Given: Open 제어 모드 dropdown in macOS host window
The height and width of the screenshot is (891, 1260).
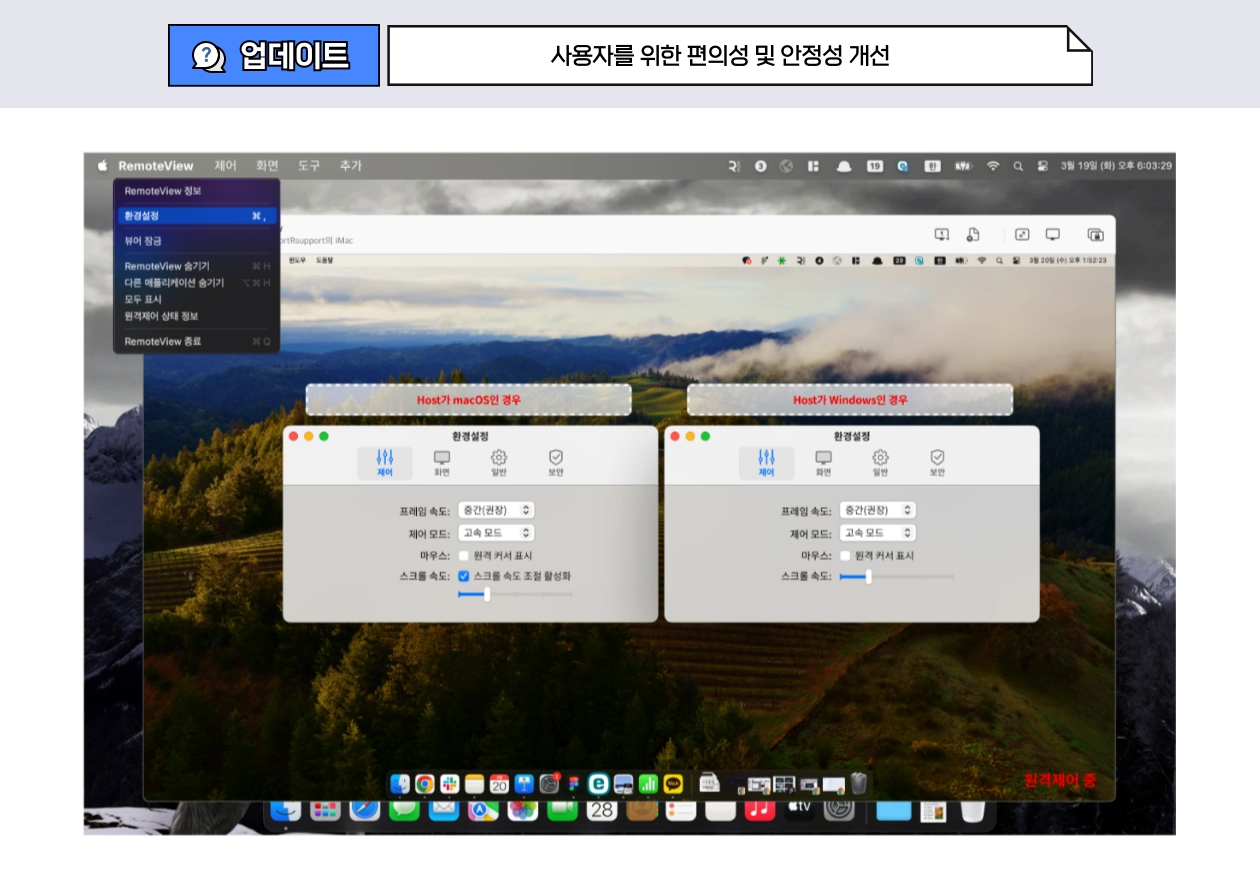Looking at the screenshot, I should coord(496,533).
